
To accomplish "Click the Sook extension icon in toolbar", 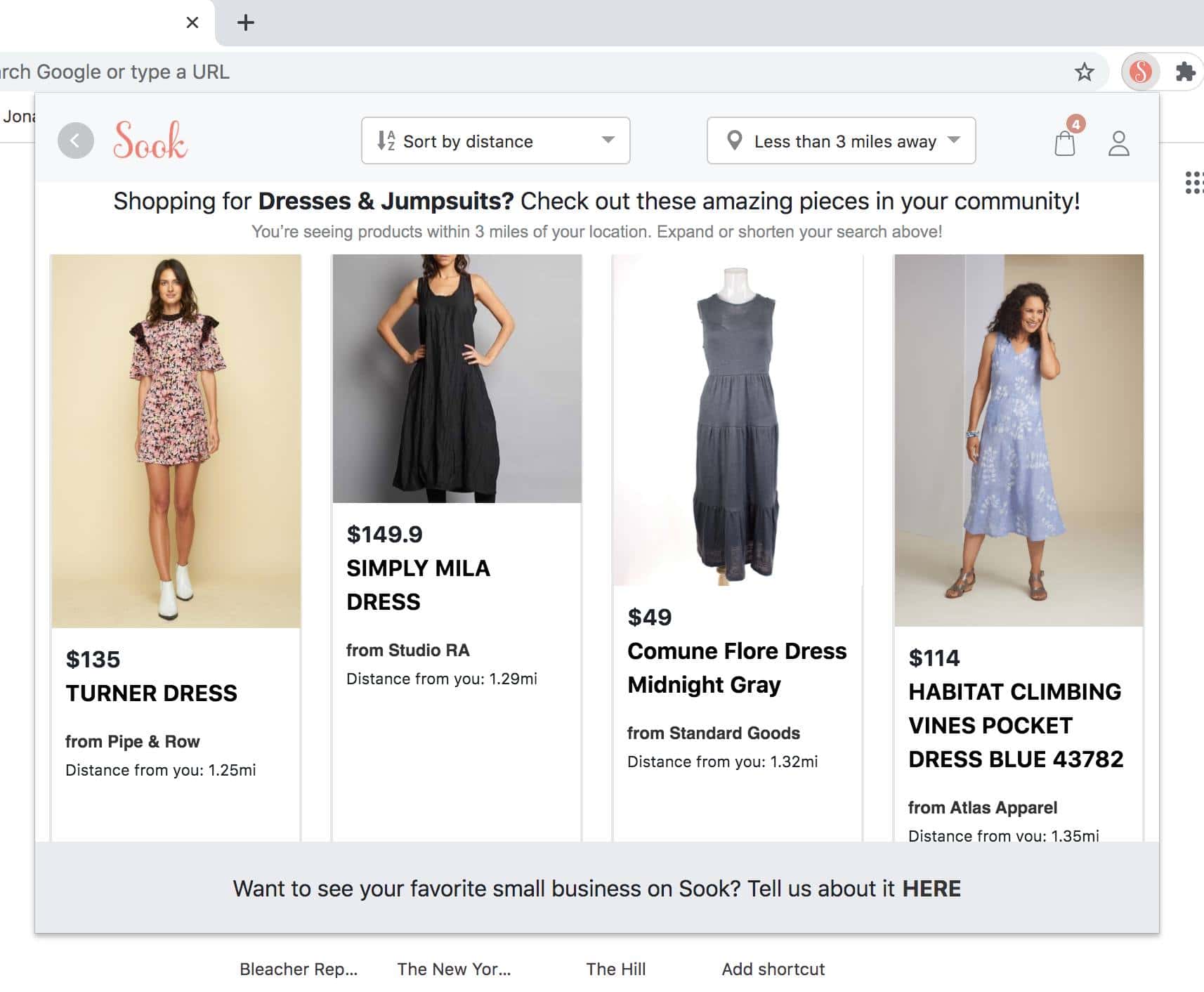I will click(1140, 72).
